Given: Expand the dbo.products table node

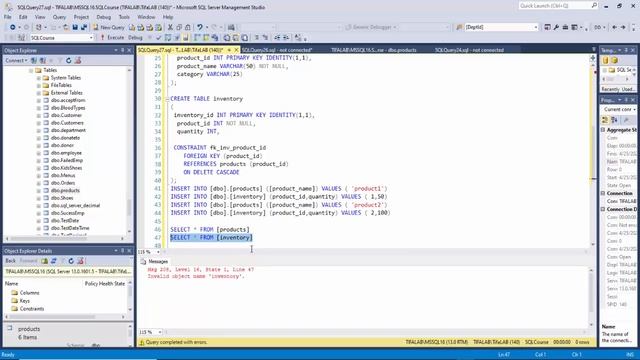Looking at the screenshot, I should tap(39, 191).
